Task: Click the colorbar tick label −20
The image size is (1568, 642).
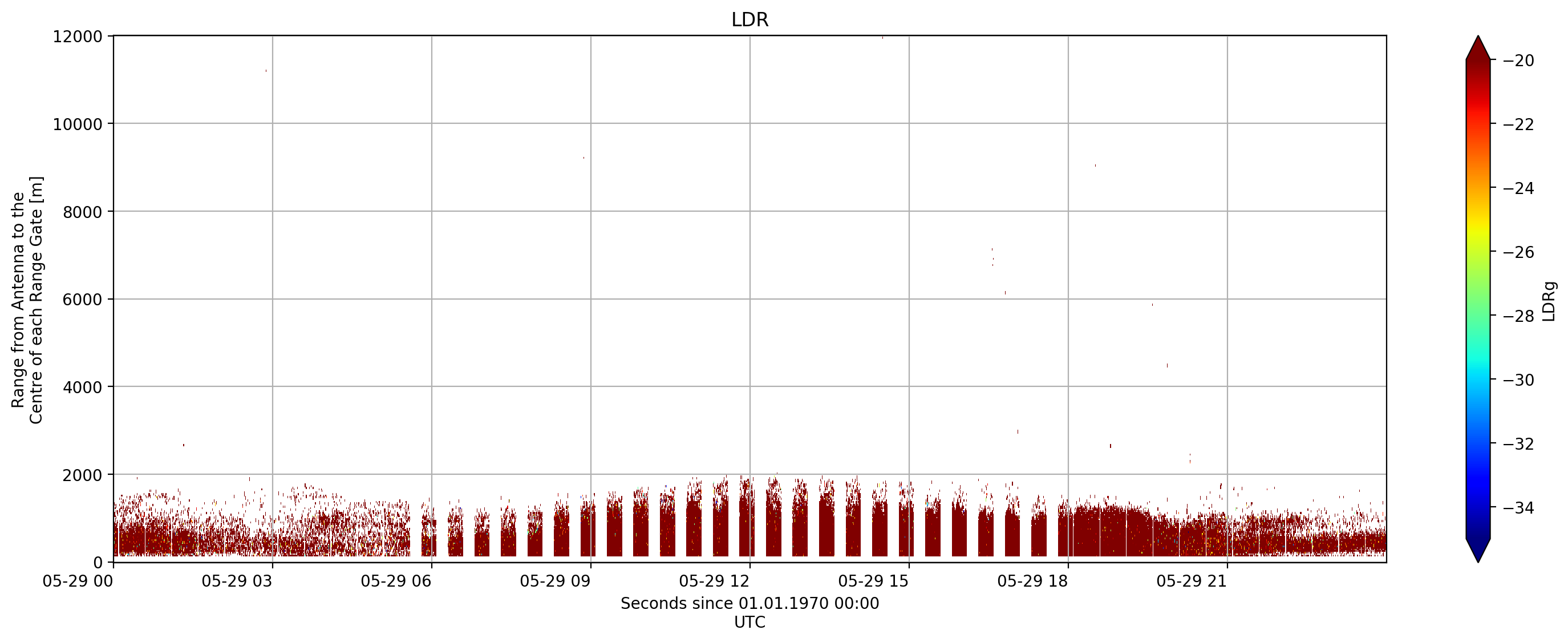Action: pos(1519,61)
